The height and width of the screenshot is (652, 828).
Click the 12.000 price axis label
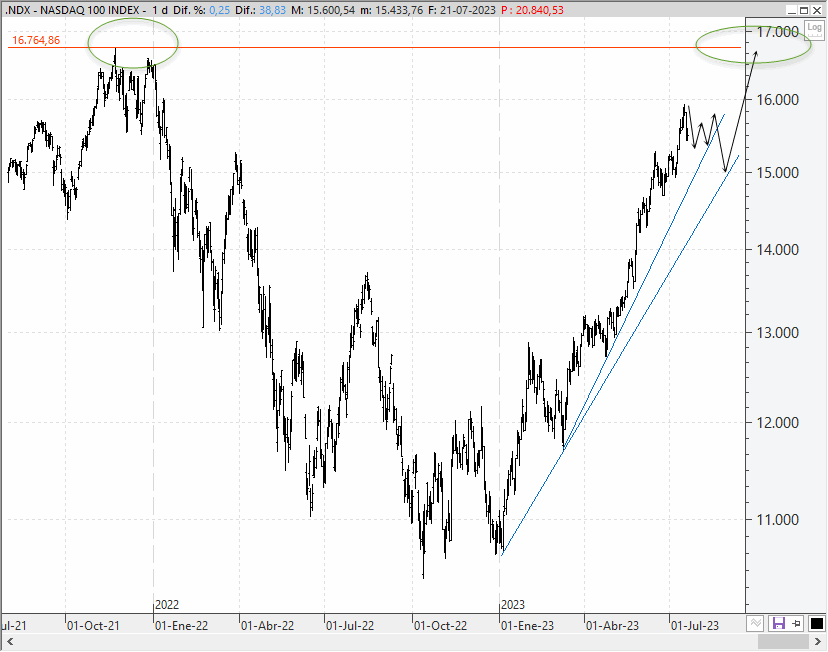pos(777,422)
